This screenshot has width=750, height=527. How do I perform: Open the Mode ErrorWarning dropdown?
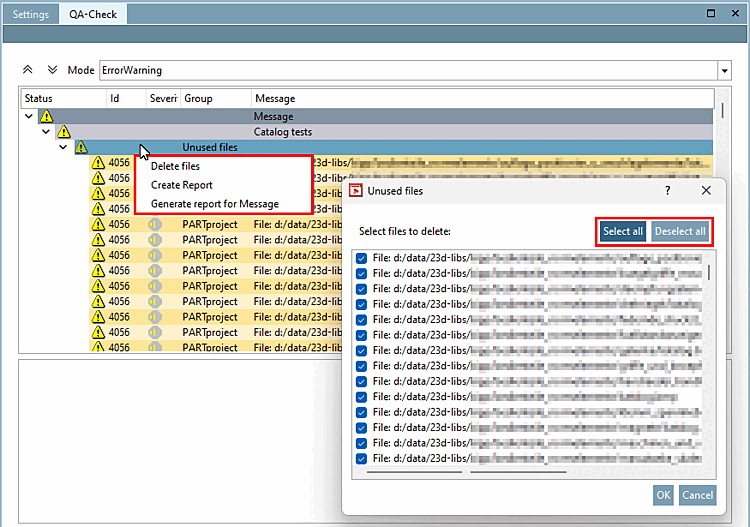(x=725, y=71)
